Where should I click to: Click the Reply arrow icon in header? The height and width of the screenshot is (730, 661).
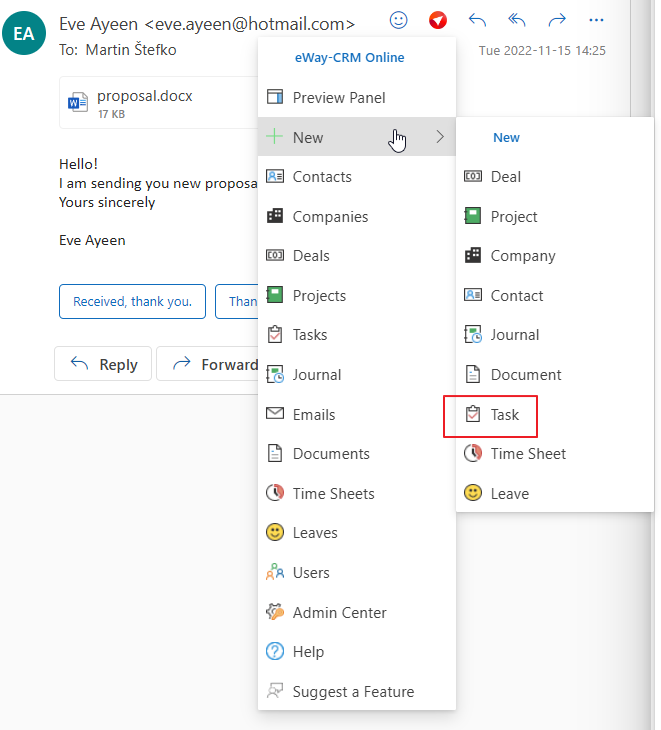click(x=477, y=20)
